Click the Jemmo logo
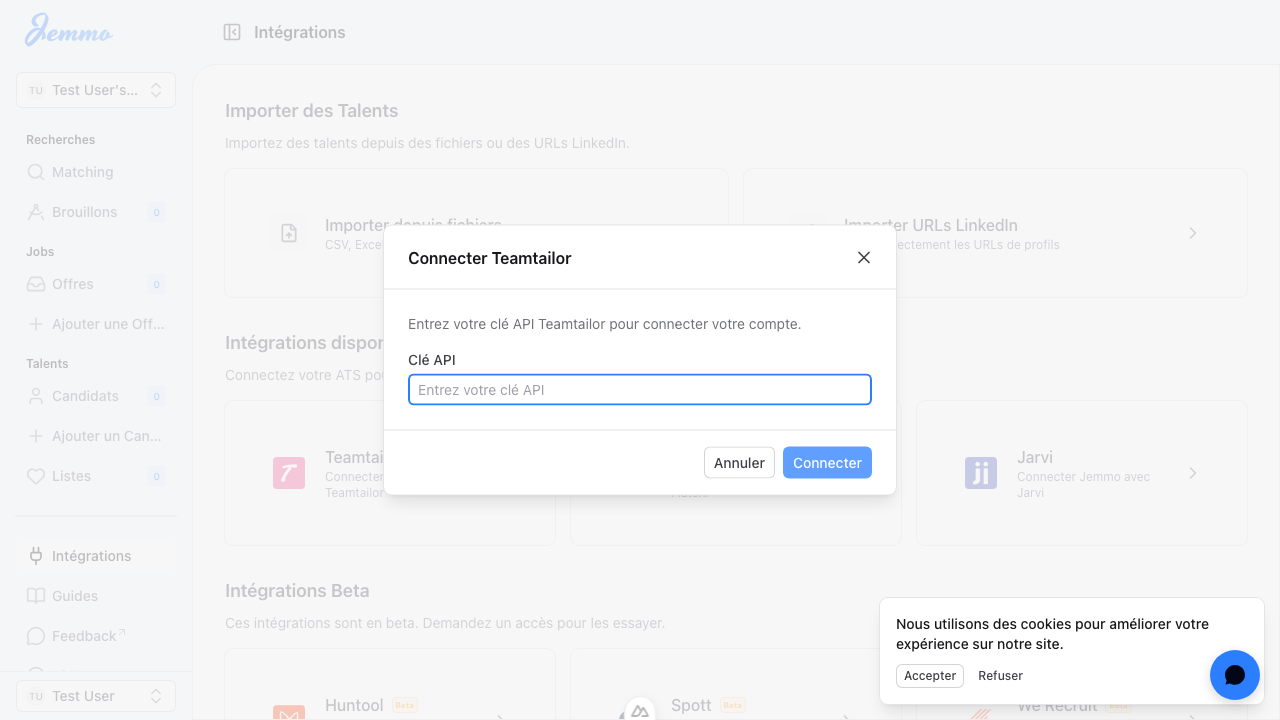This screenshot has width=1280, height=720. pyautogui.click(x=68, y=31)
